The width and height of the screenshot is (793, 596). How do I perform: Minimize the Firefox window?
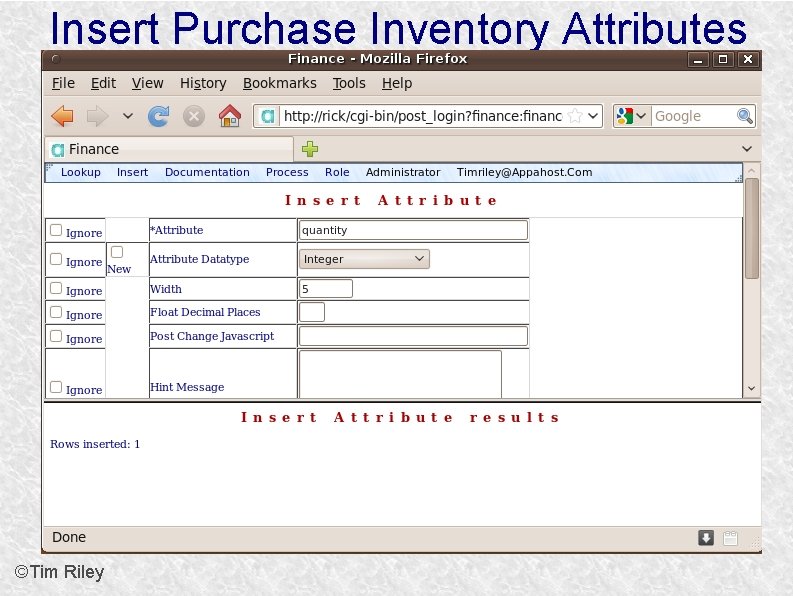(x=698, y=60)
